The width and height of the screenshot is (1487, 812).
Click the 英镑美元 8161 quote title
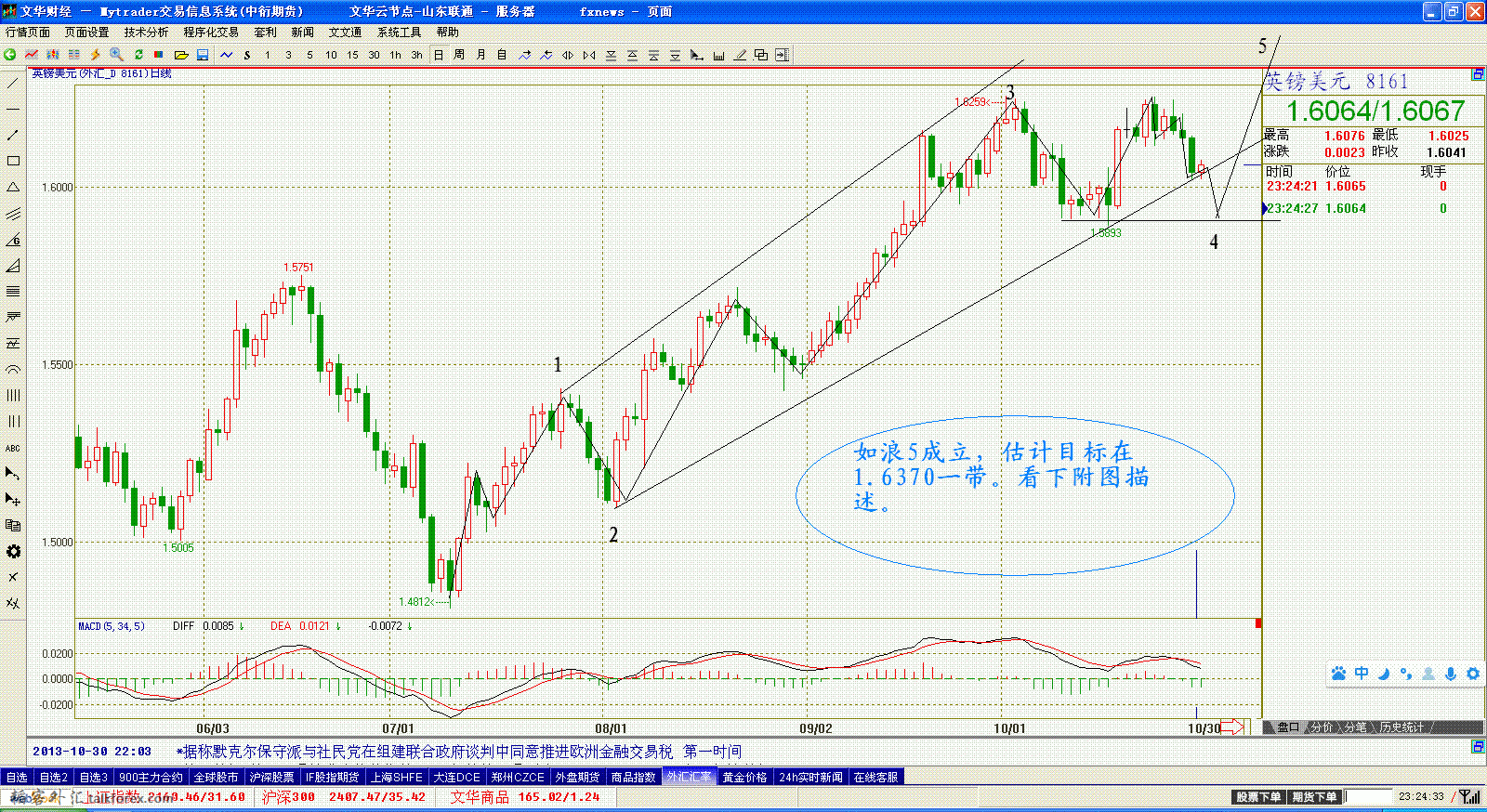(1336, 82)
